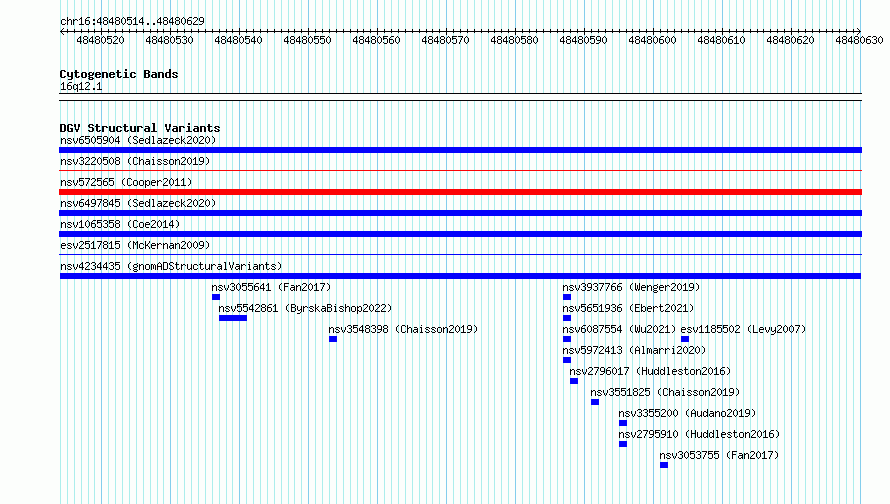Click the nsv5972413 blue marker
This screenshot has width=890, height=504.
pyautogui.click(x=567, y=360)
